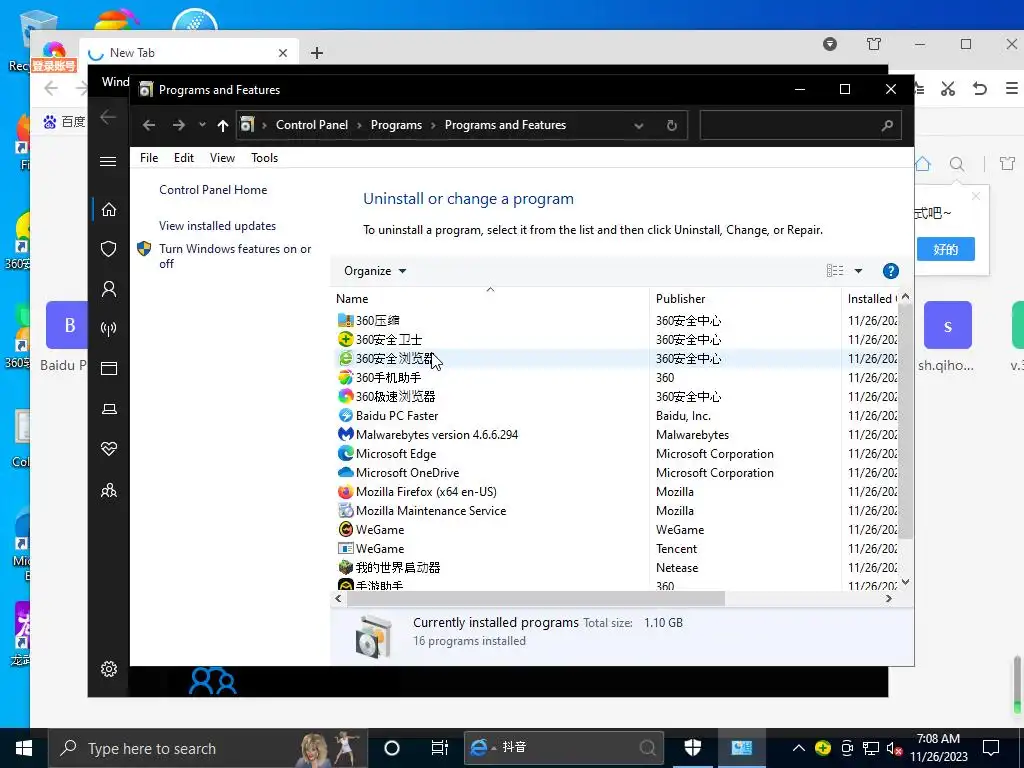
Task: Select Malwarebytes version 4.6.6.294
Action: tap(436, 435)
